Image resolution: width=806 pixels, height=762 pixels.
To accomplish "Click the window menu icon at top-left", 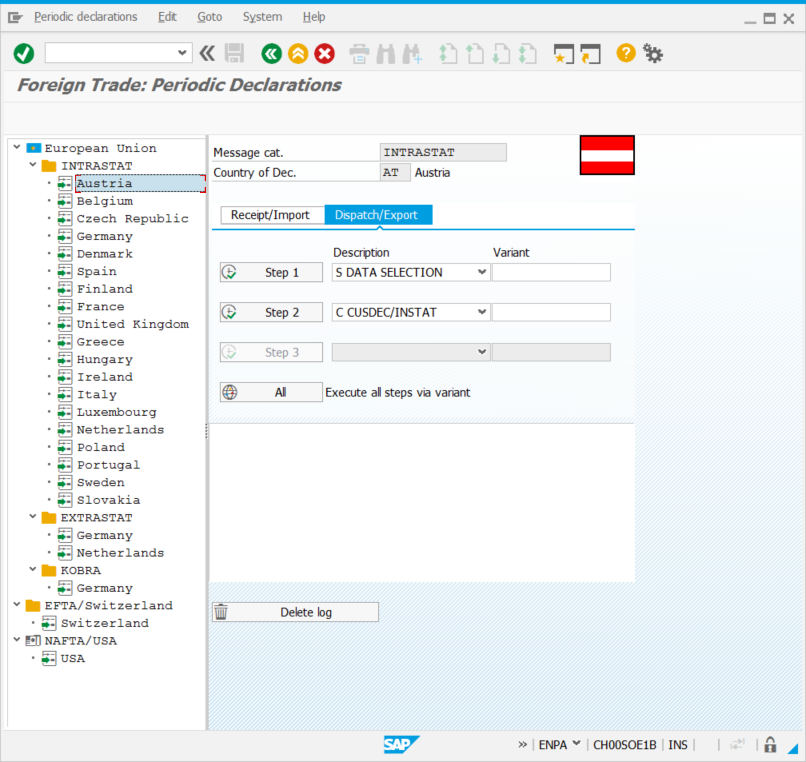I will coord(15,18).
